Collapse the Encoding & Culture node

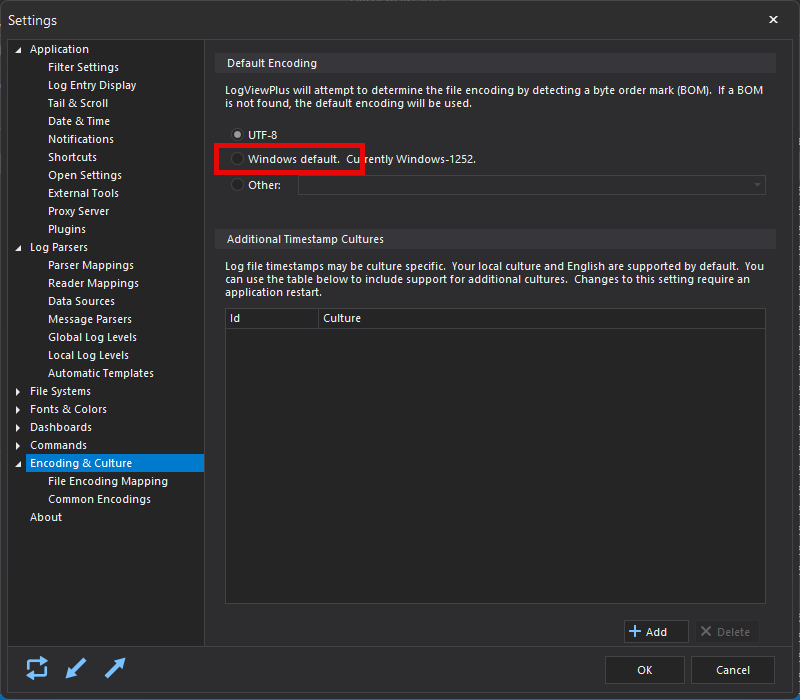click(18, 464)
